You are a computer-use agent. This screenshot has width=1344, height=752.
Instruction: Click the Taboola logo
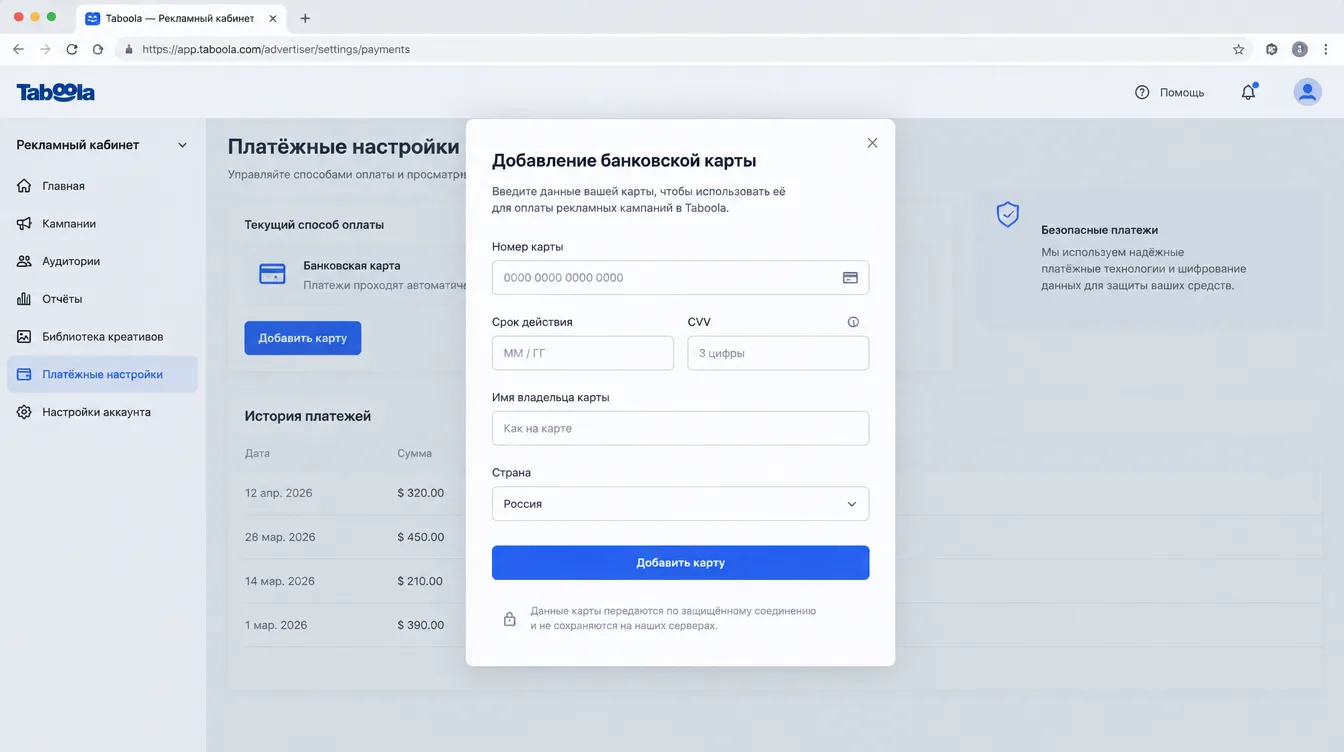click(x=56, y=92)
